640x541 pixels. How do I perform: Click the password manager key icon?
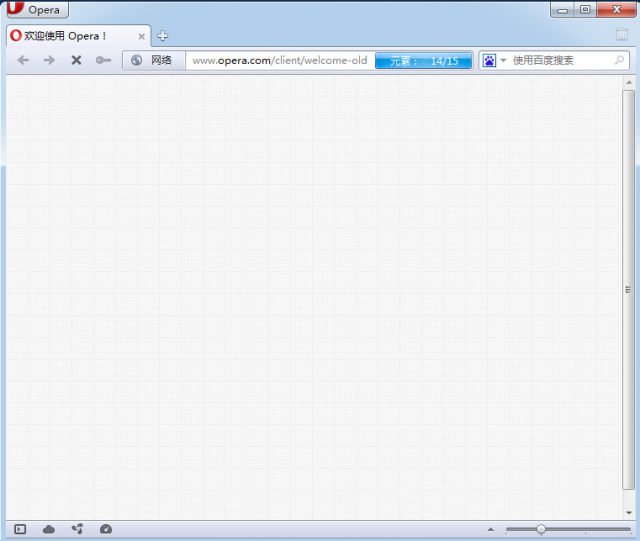click(x=103, y=60)
